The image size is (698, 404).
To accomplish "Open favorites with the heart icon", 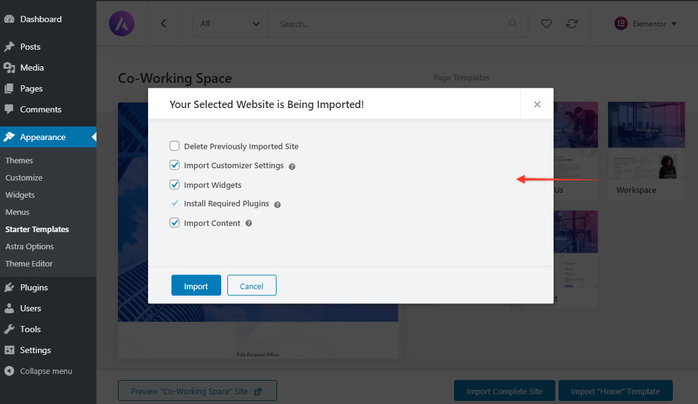I will click(546, 24).
